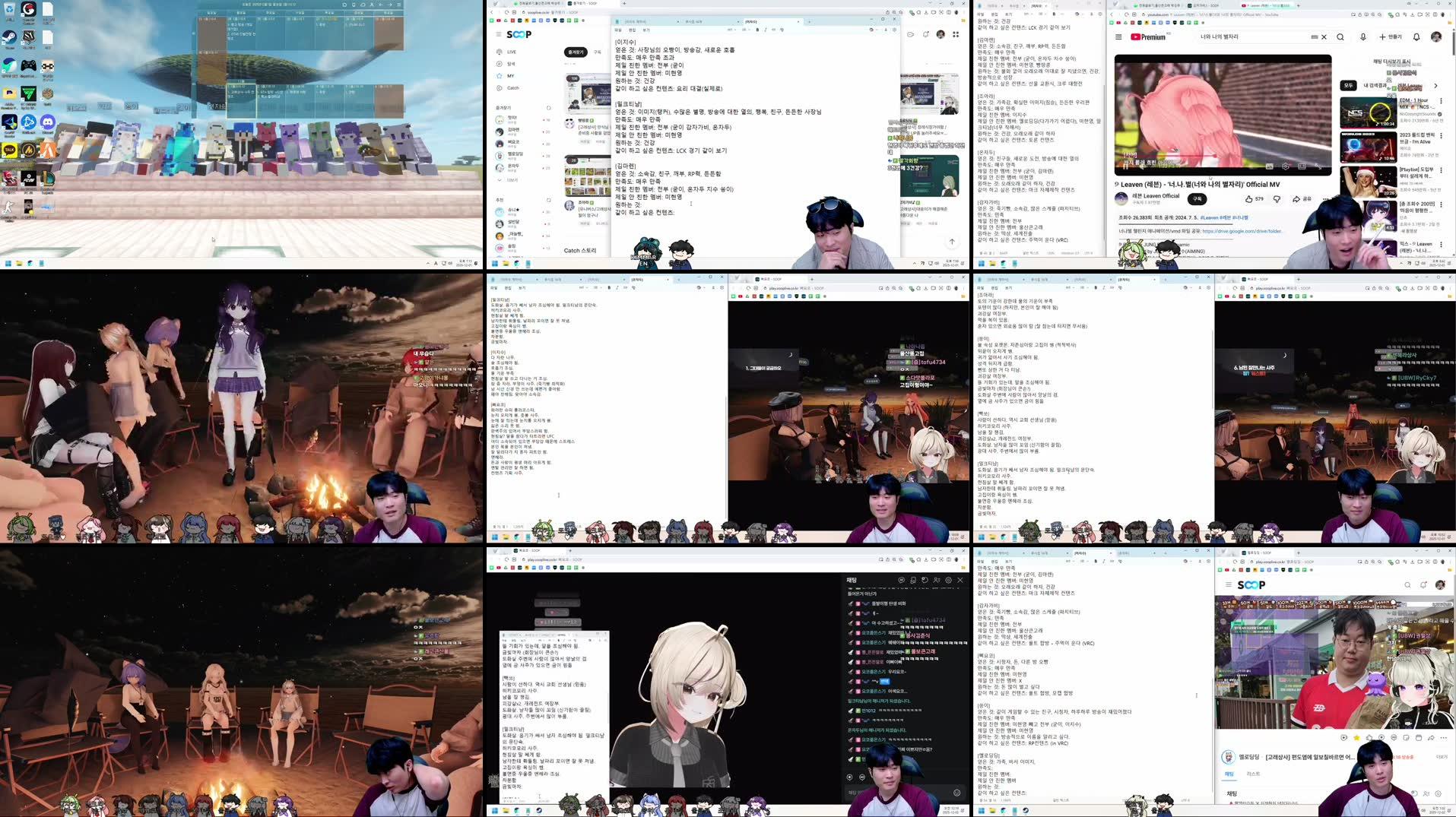Switch to the 리스트 tab in SOOP chat

pos(1253,772)
